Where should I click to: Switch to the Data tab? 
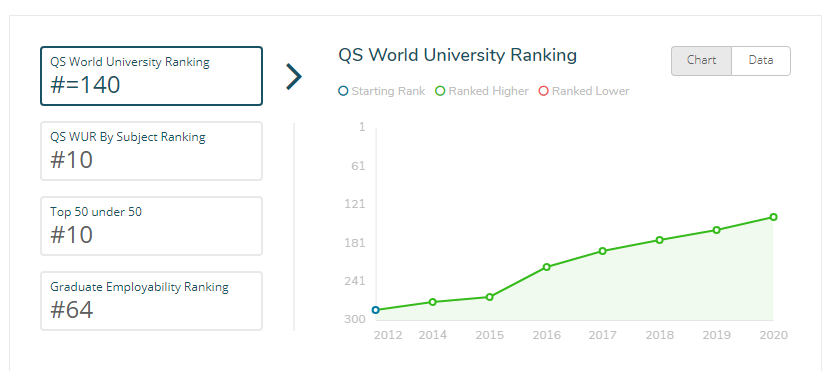click(x=761, y=61)
